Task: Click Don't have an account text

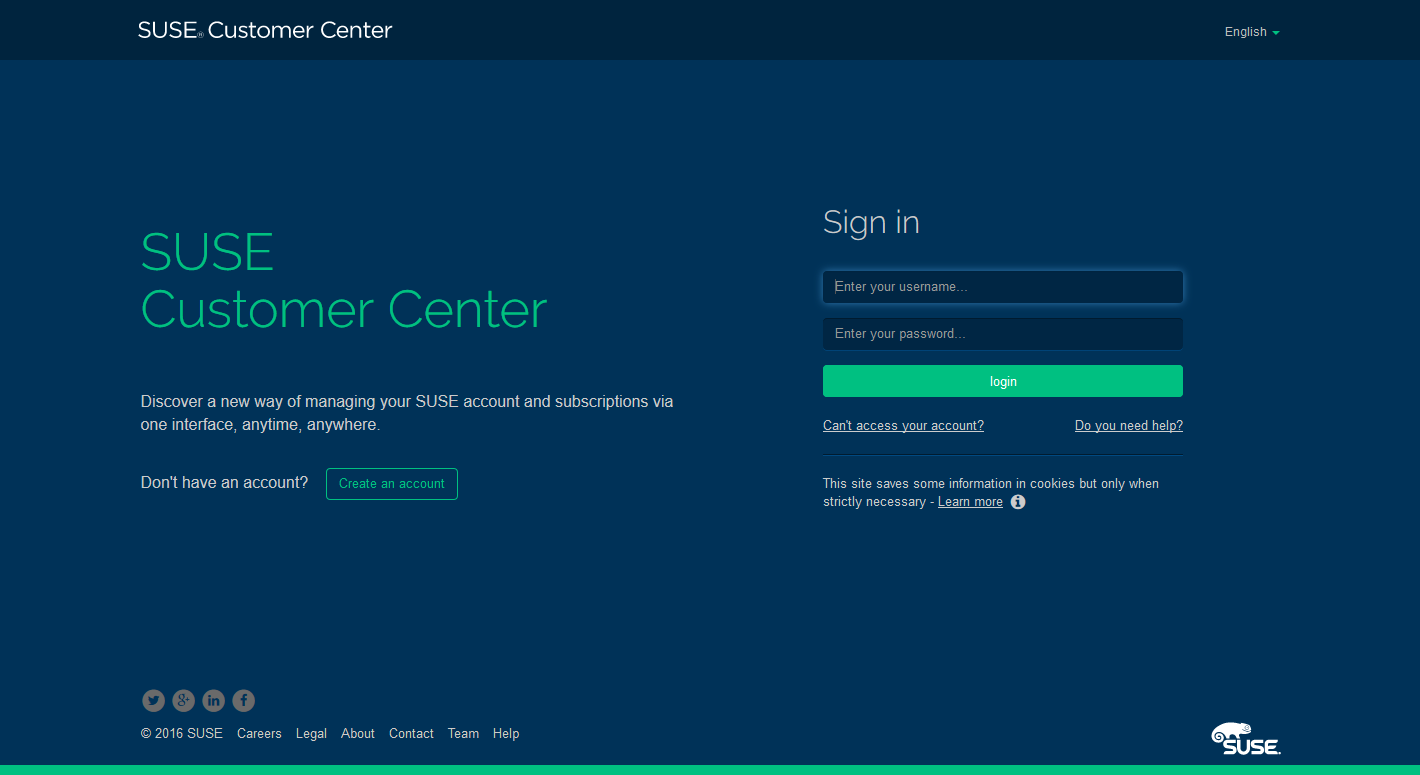Action: point(224,483)
